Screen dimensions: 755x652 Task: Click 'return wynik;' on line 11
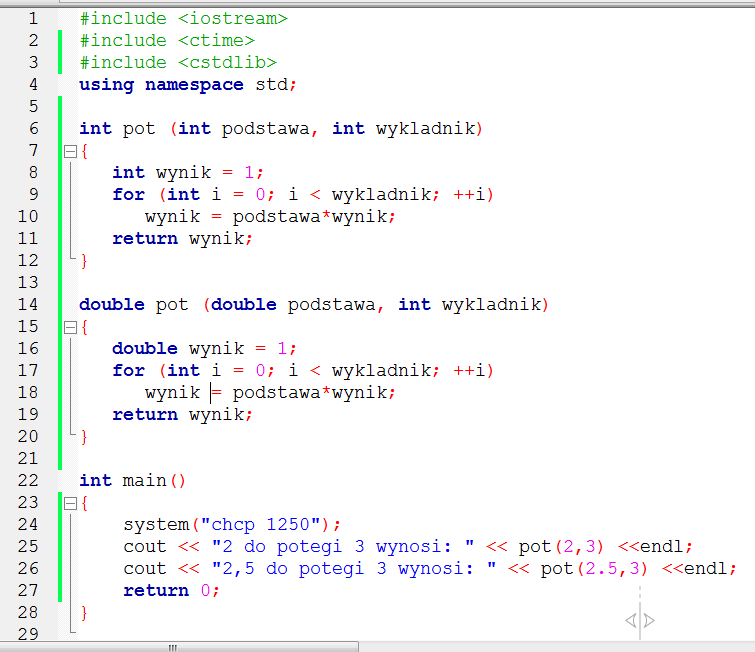tap(182, 238)
